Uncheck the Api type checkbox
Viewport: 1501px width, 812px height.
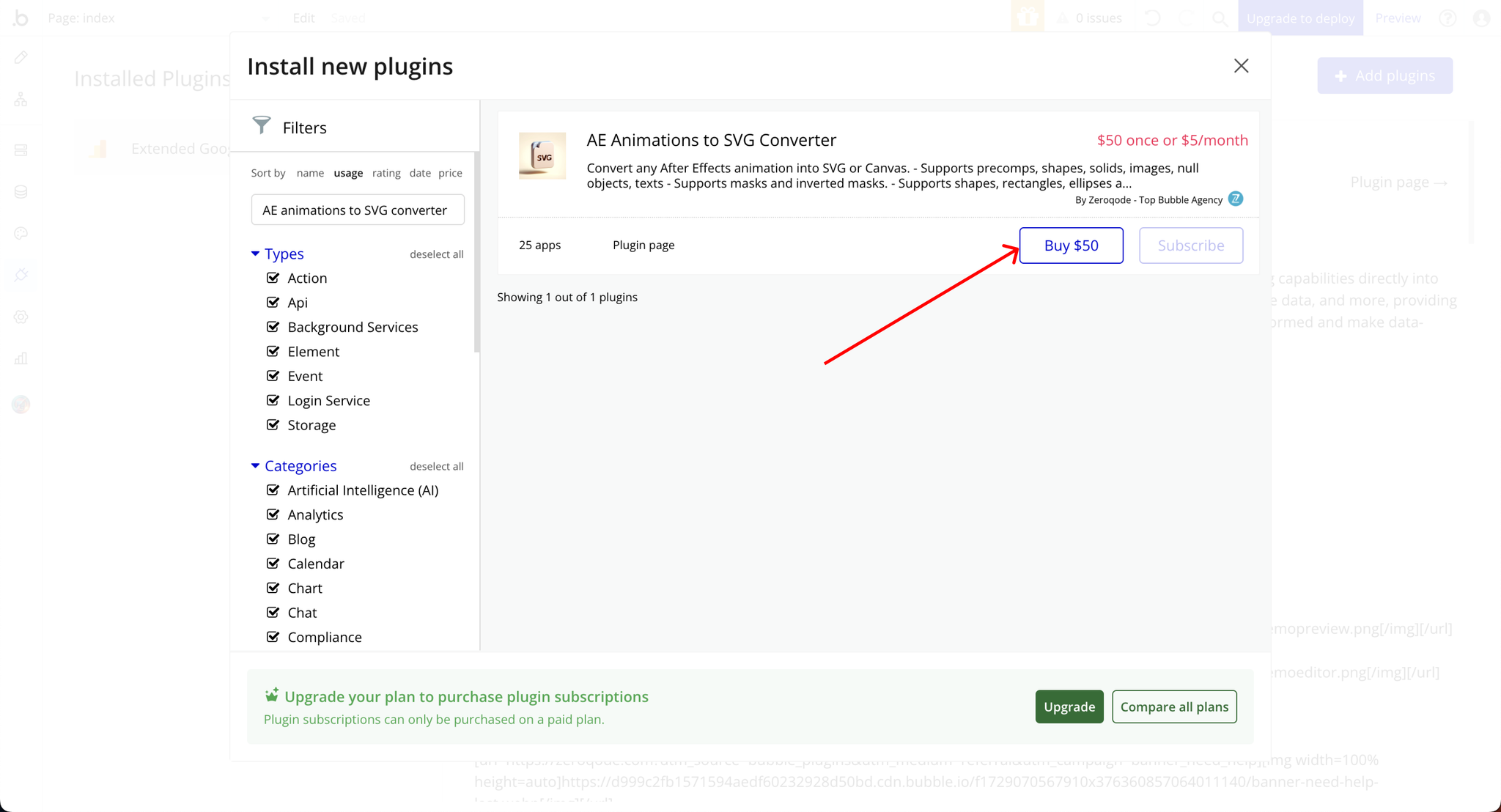click(x=273, y=302)
